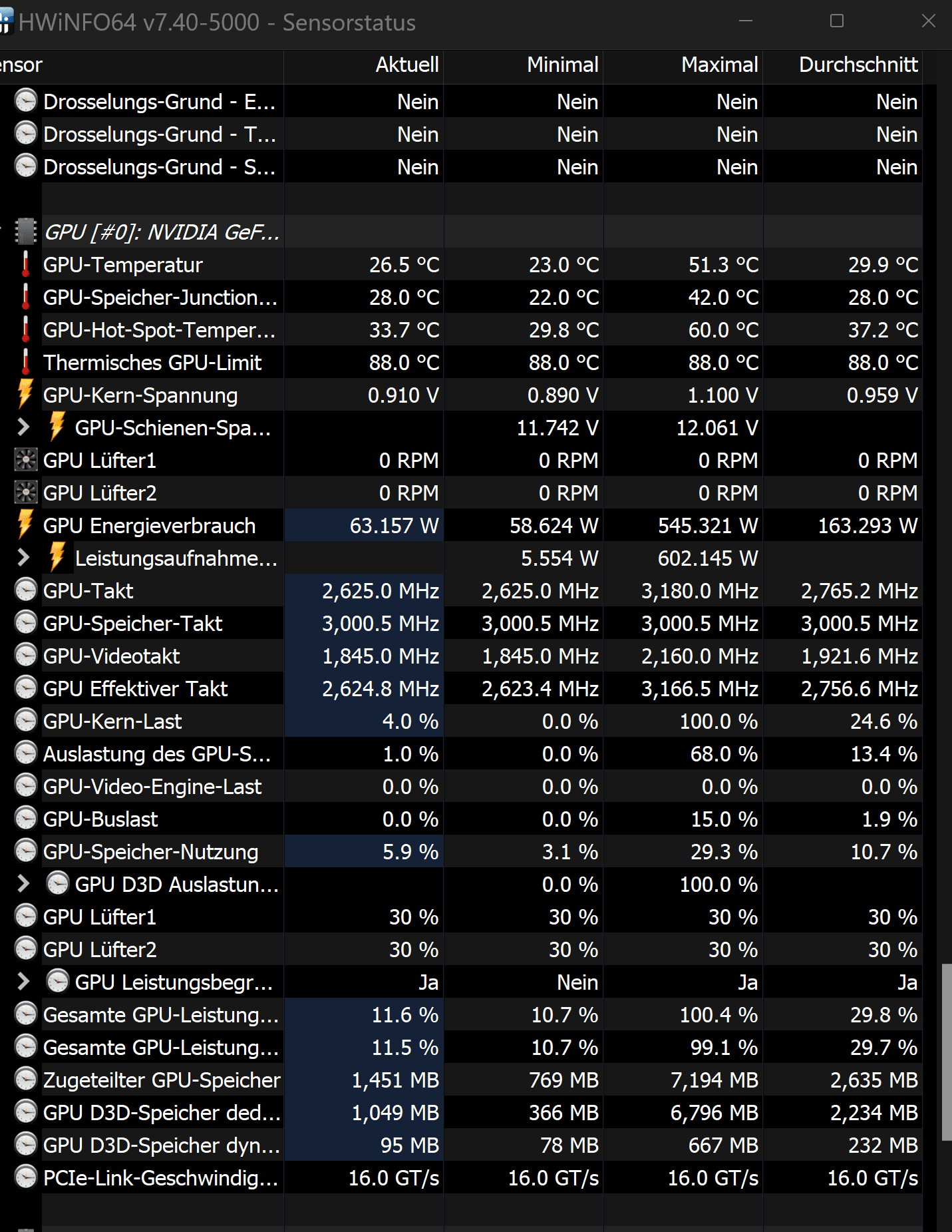
Task: Close the HWiNFO64 Sensorstatus window
Action: pyautogui.click(x=929, y=21)
